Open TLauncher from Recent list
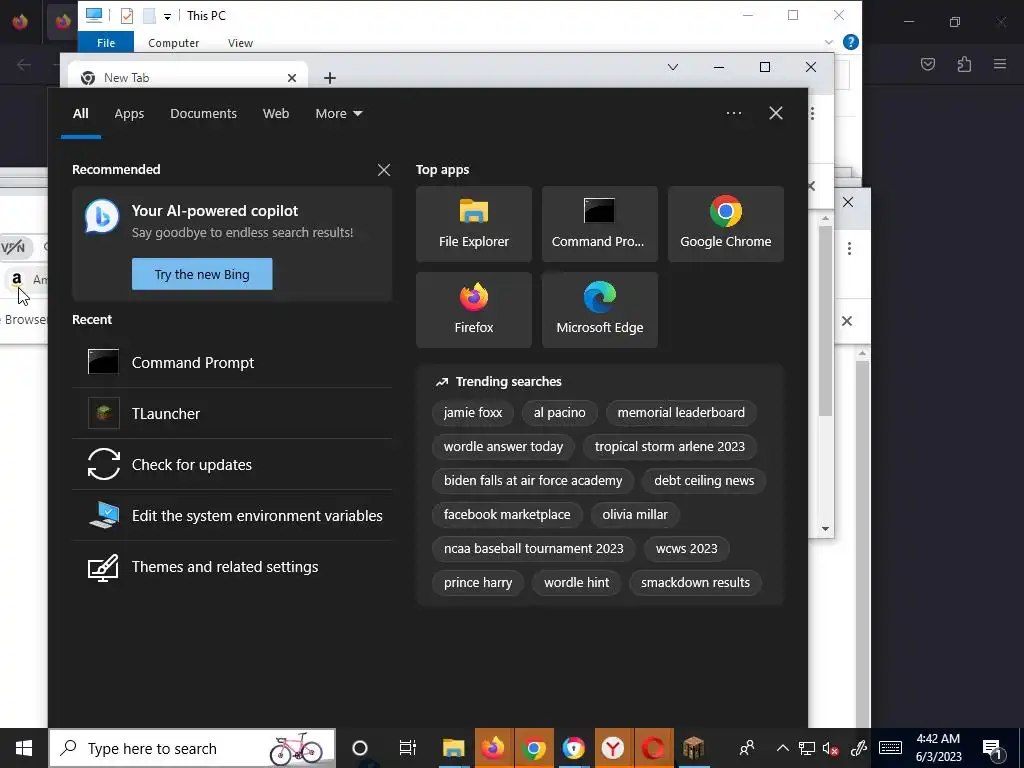1024x768 pixels. tap(232, 413)
